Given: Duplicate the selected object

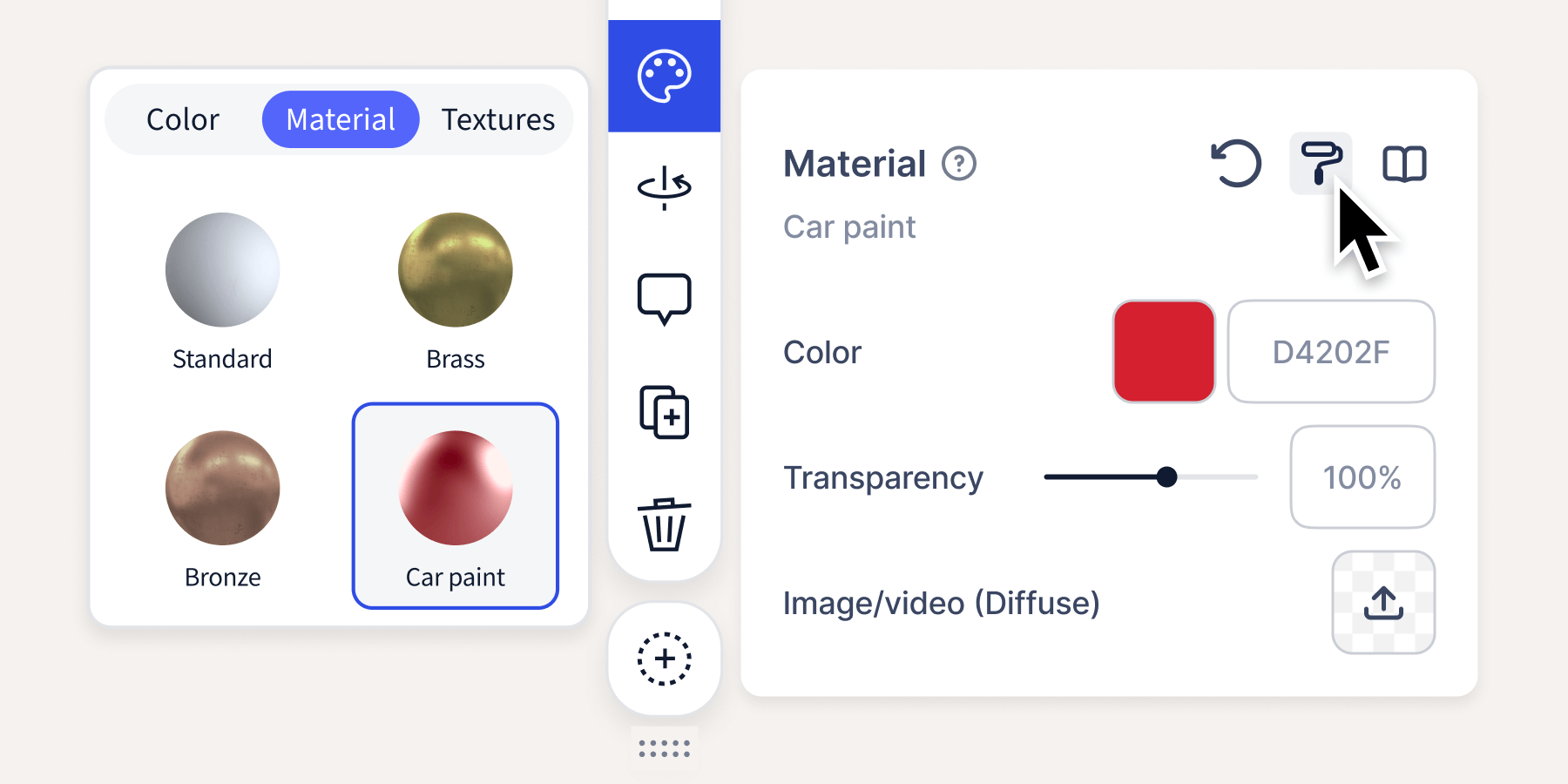Looking at the screenshot, I should [664, 414].
